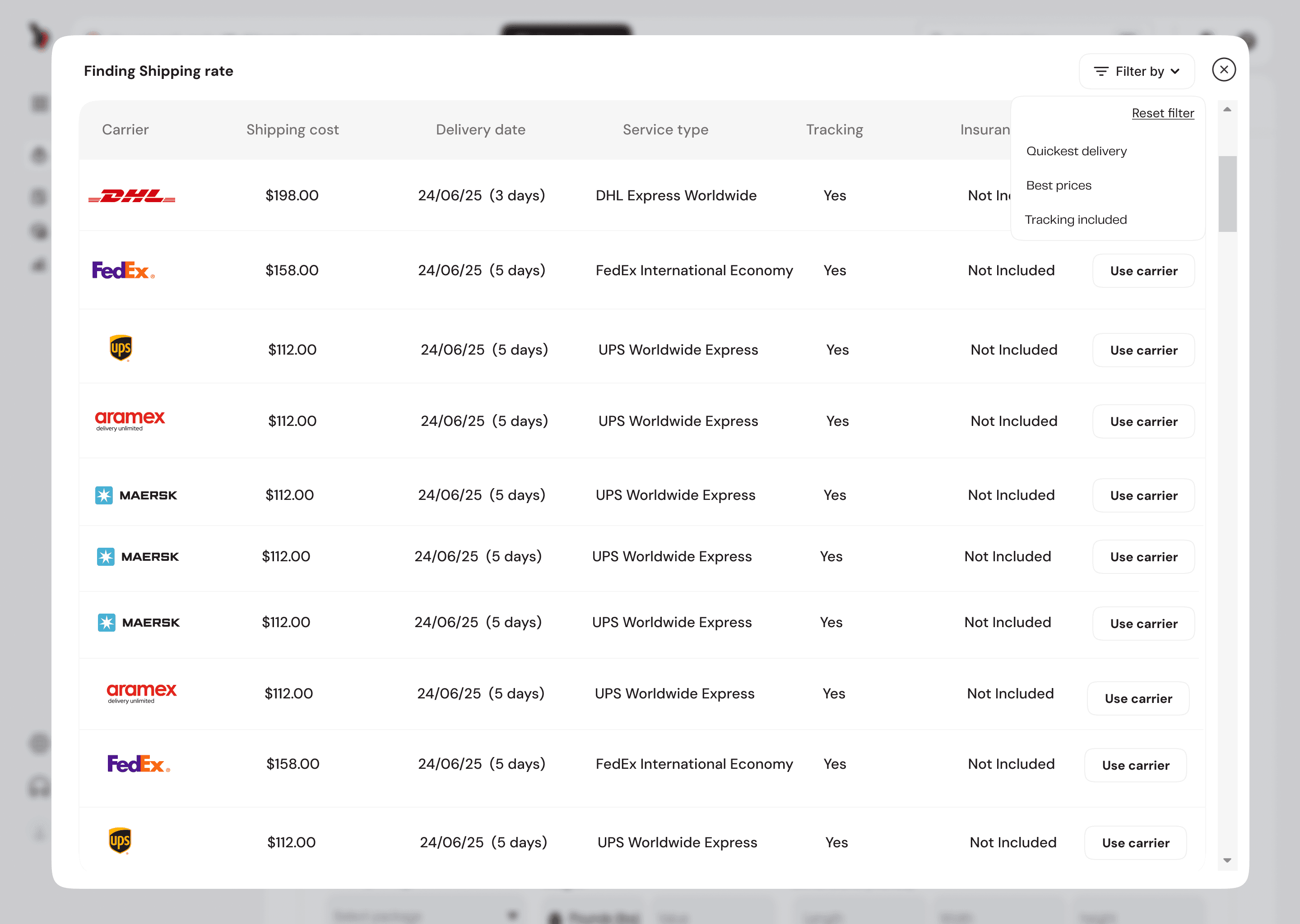Viewport: 1300px width, 924px height.
Task: Click the first FedEx logo
Action: coord(123,270)
